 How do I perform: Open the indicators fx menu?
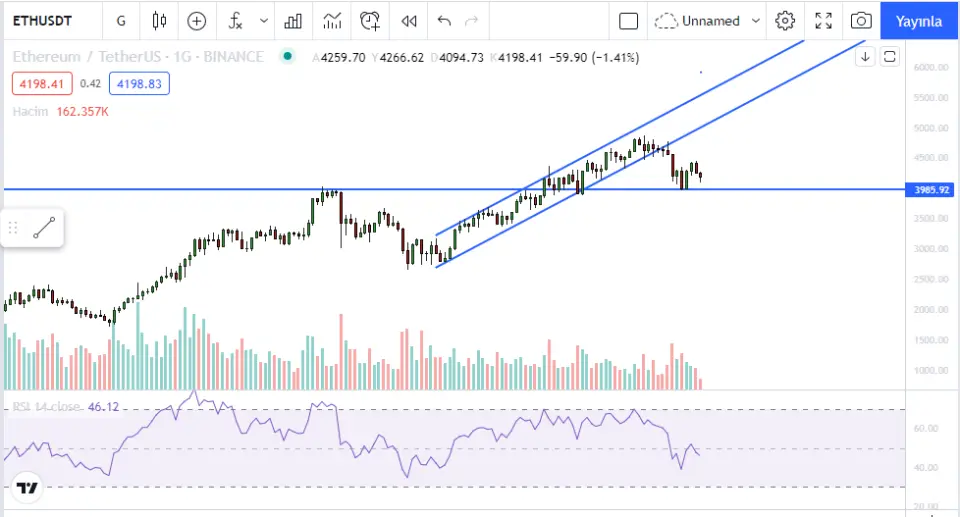[x=235, y=21]
